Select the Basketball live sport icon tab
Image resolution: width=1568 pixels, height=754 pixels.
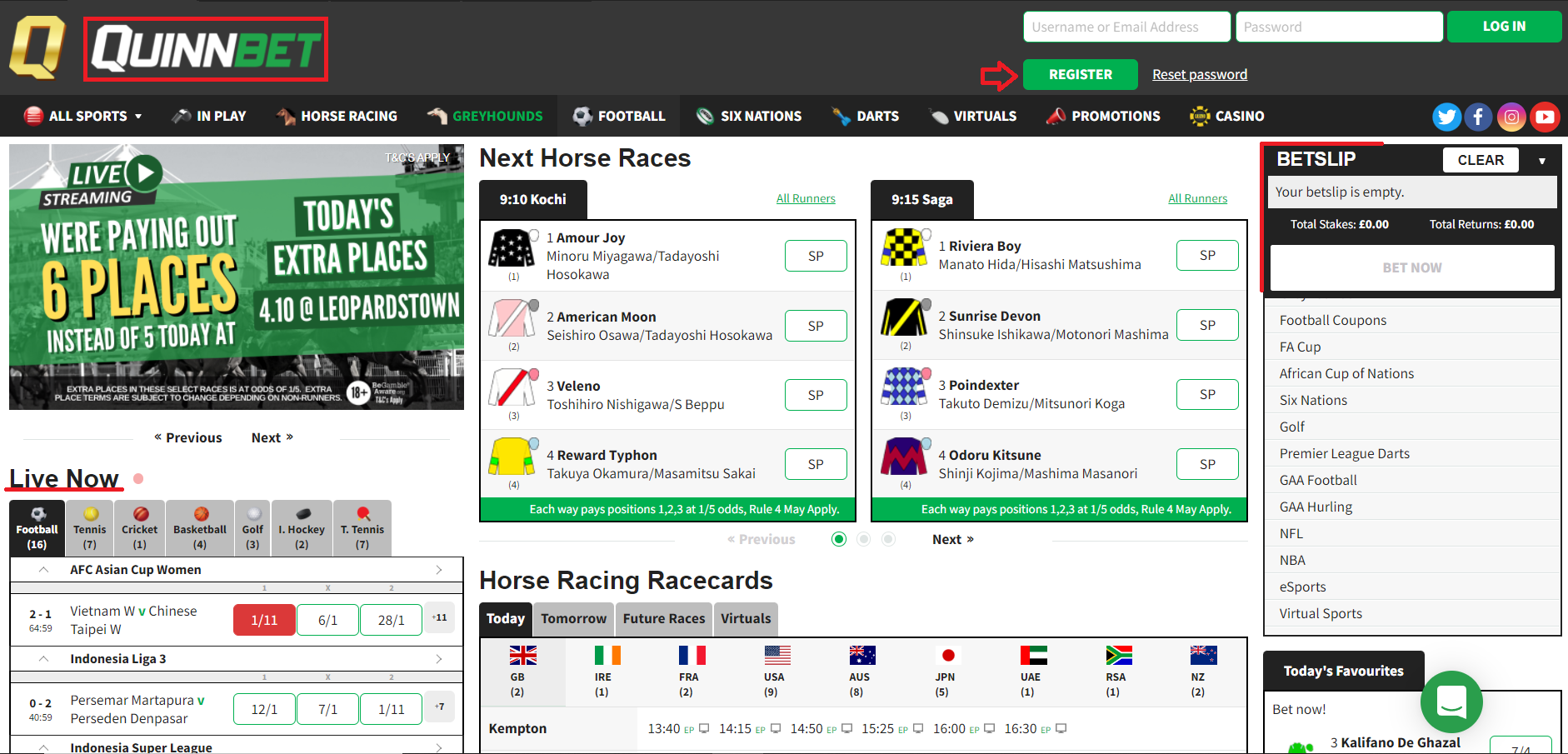pyautogui.click(x=200, y=528)
